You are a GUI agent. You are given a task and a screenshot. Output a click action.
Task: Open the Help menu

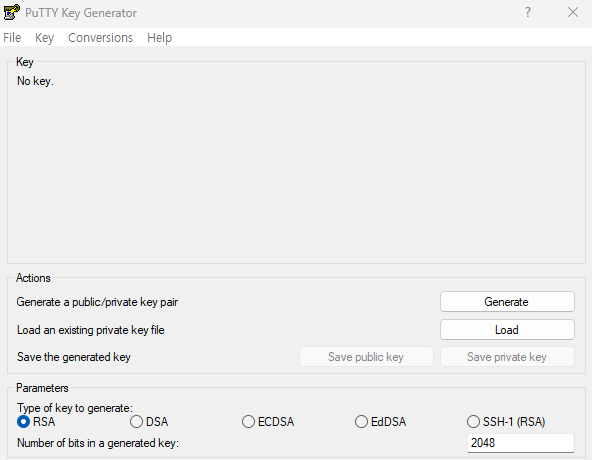pos(159,38)
